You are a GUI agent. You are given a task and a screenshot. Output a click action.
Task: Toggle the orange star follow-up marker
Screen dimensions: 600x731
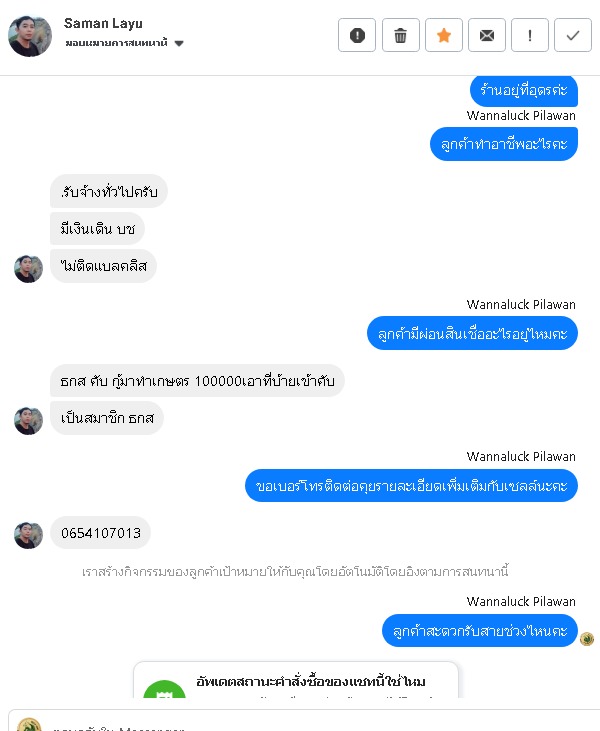click(x=444, y=35)
